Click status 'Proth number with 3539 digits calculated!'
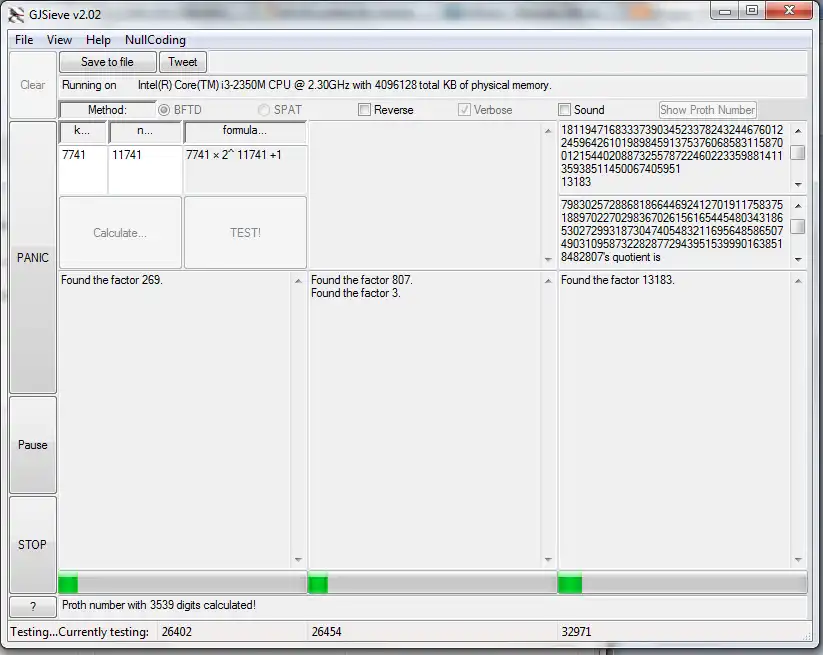This screenshot has height=655, width=823. (x=159, y=605)
